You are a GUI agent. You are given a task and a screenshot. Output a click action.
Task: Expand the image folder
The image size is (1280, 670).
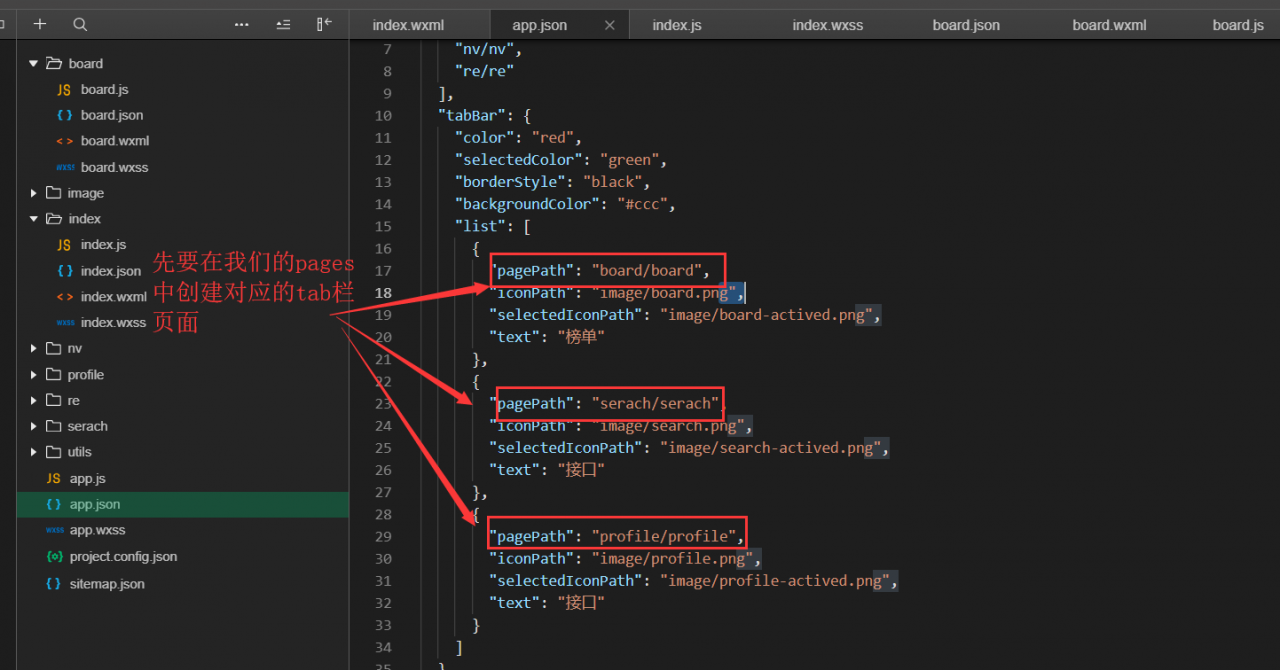33,193
